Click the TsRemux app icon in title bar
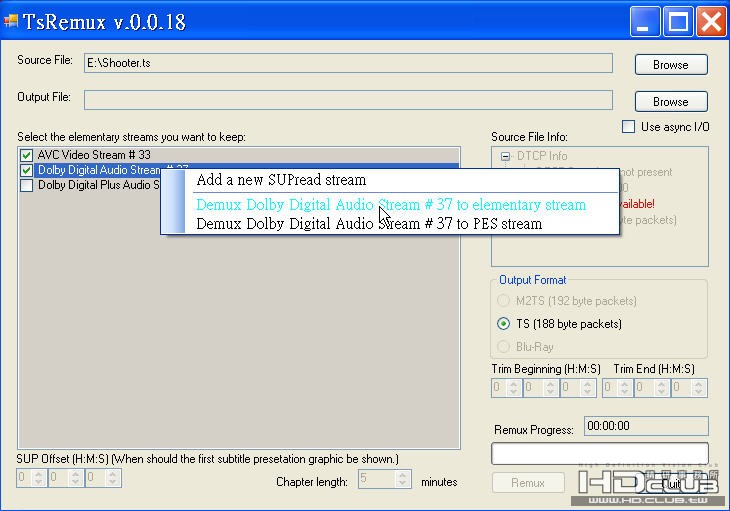 pos(10,21)
